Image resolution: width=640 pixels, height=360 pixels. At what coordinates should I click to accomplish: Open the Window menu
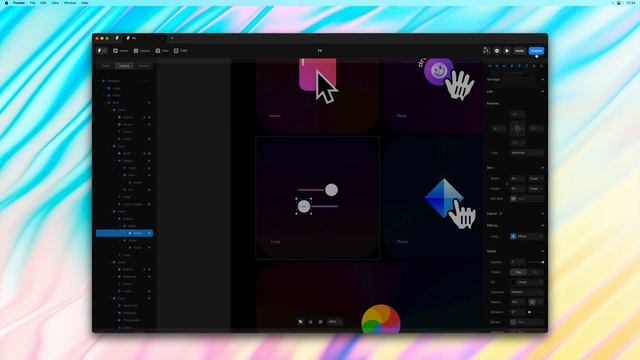[70, 2]
